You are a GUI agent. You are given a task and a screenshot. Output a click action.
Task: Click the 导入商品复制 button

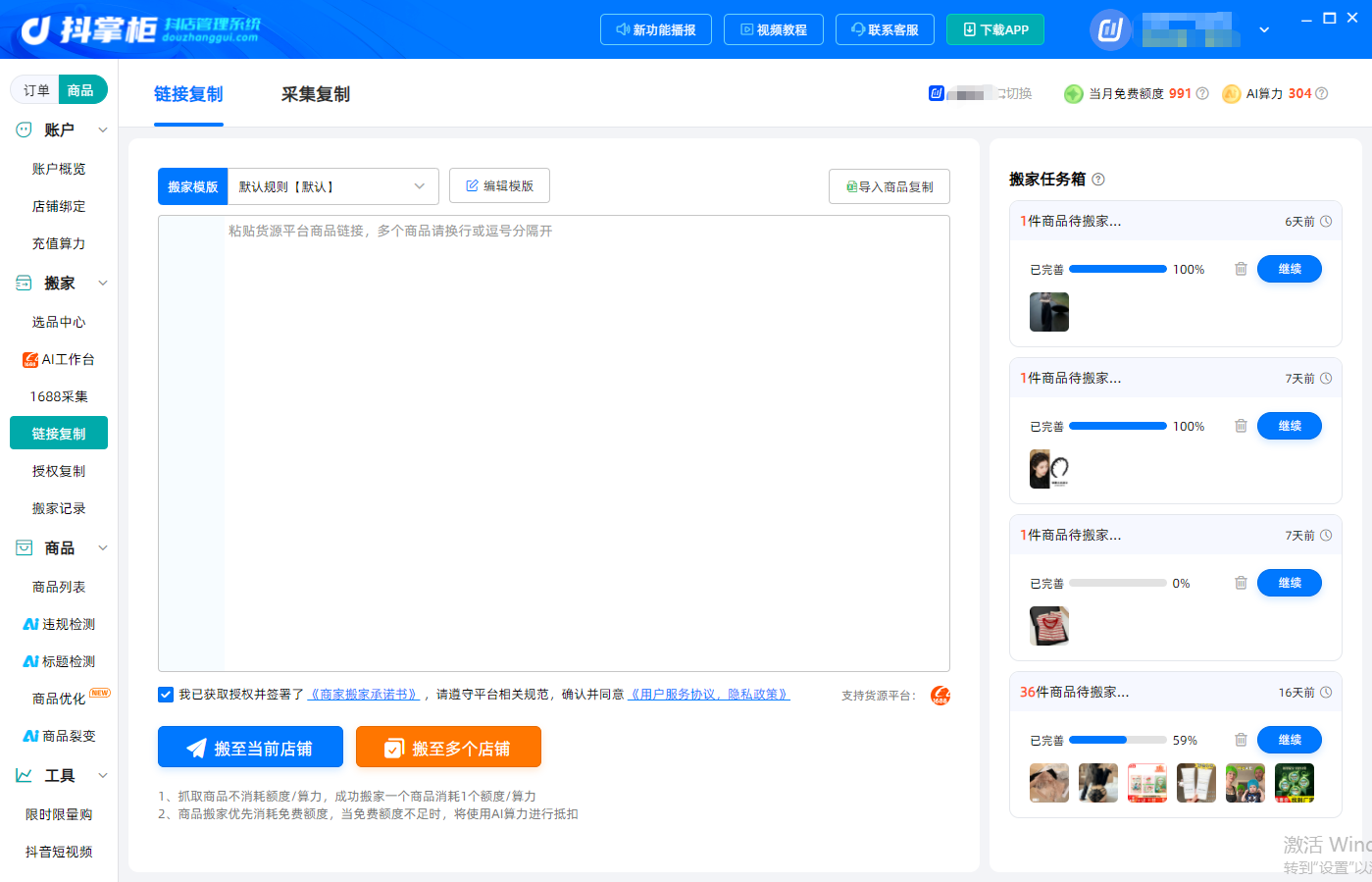889,186
